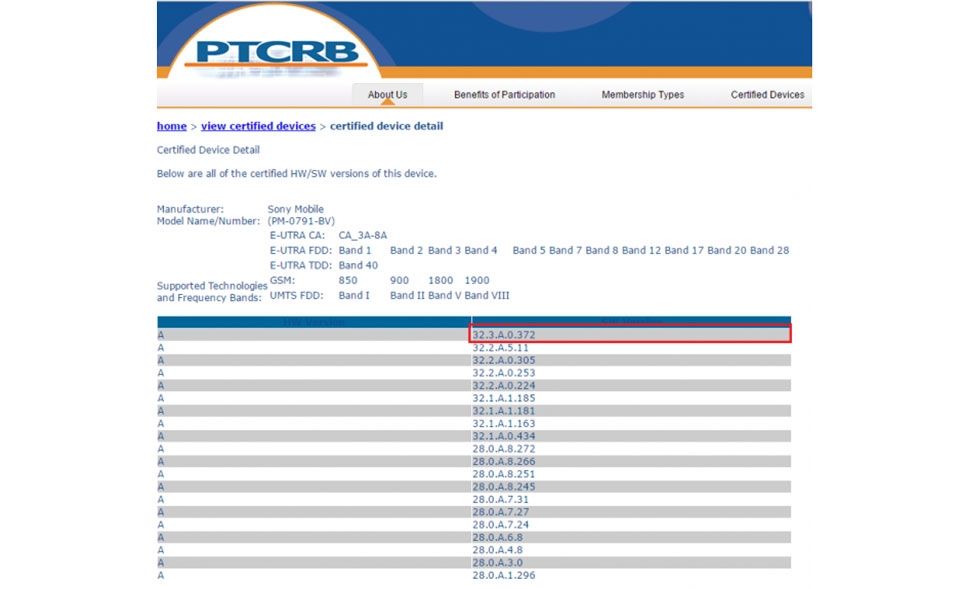Open Certified Devices menu item
960x589 pixels.
(767, 94)
